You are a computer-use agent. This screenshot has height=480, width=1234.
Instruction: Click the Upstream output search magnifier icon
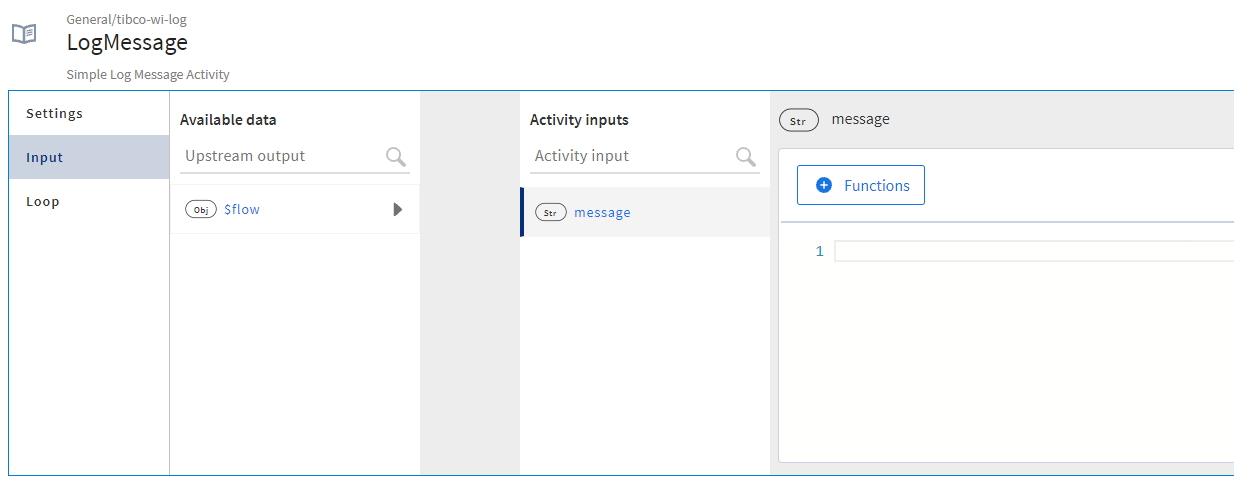coord(396,157)
